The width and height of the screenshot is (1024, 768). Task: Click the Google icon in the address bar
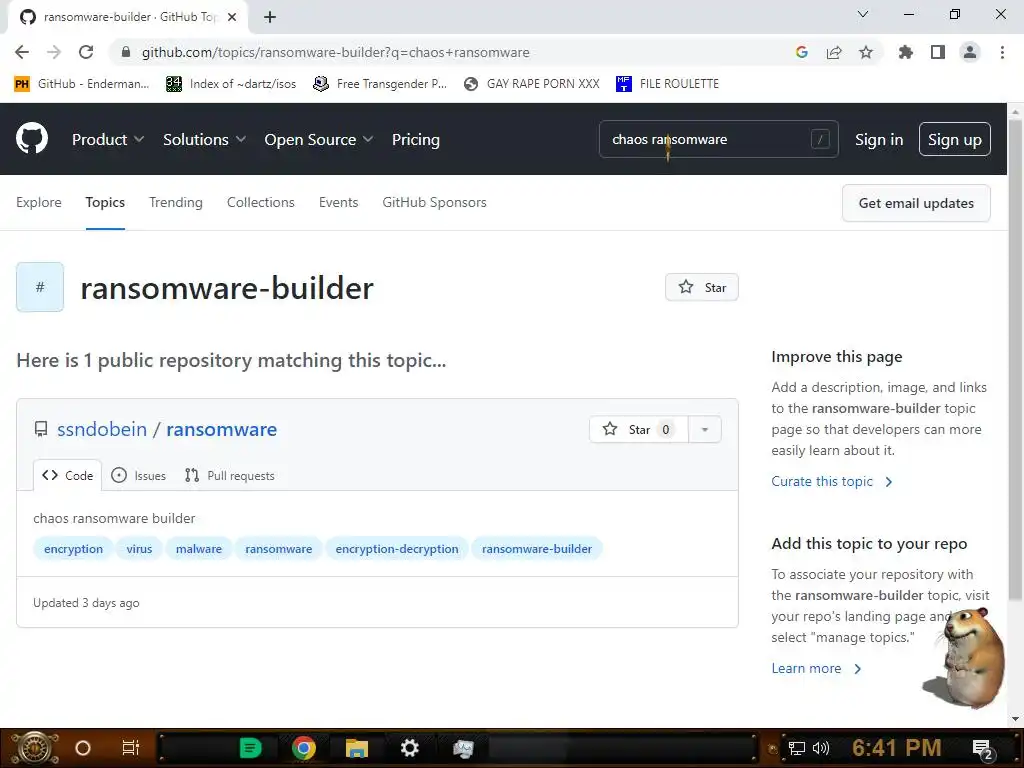[x=802, y=52]
